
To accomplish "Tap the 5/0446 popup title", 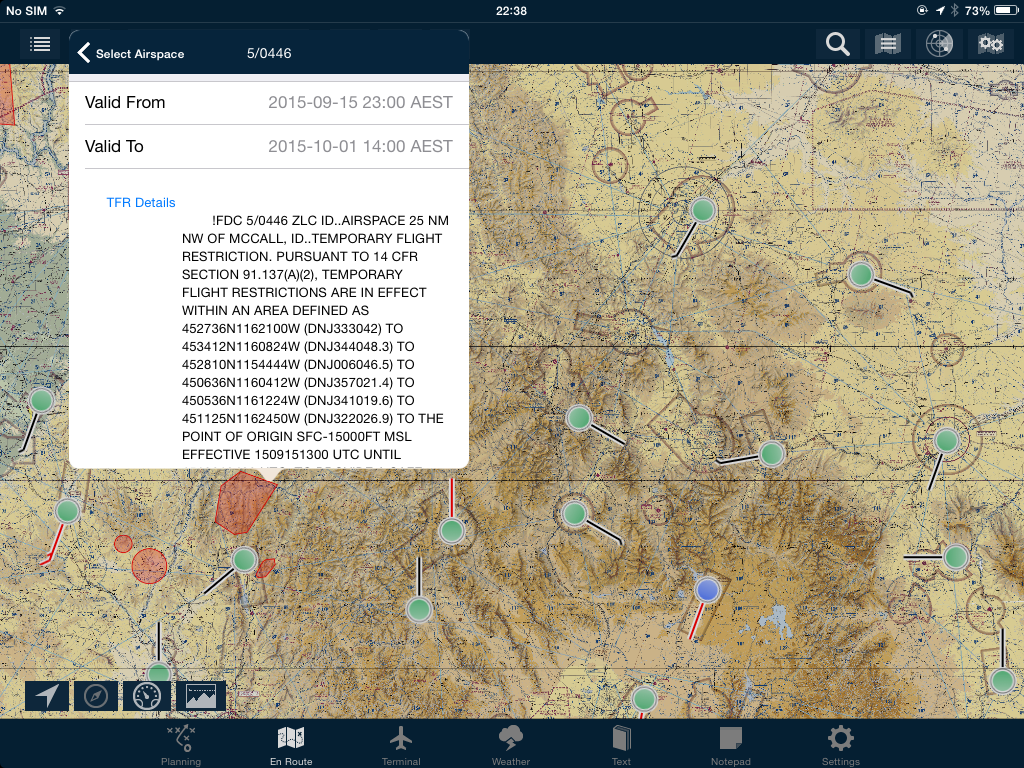I will [269, 54].
